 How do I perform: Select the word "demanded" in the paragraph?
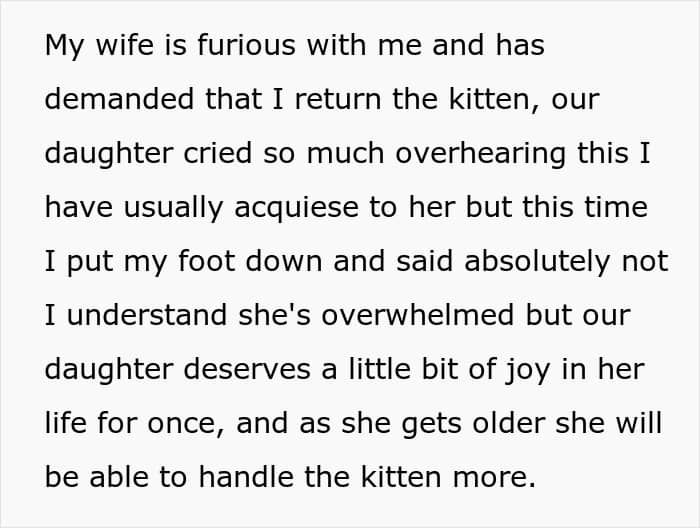click(119, 99)
